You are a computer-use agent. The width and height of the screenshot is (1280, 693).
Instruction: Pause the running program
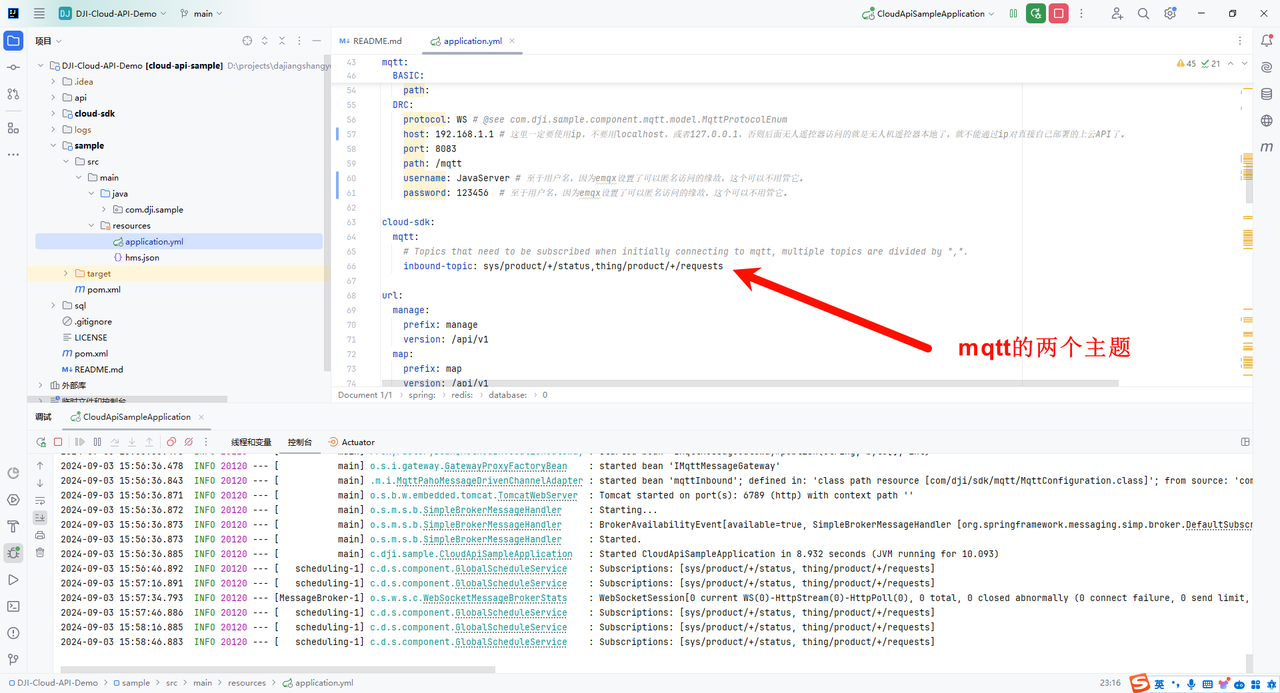1013,13
